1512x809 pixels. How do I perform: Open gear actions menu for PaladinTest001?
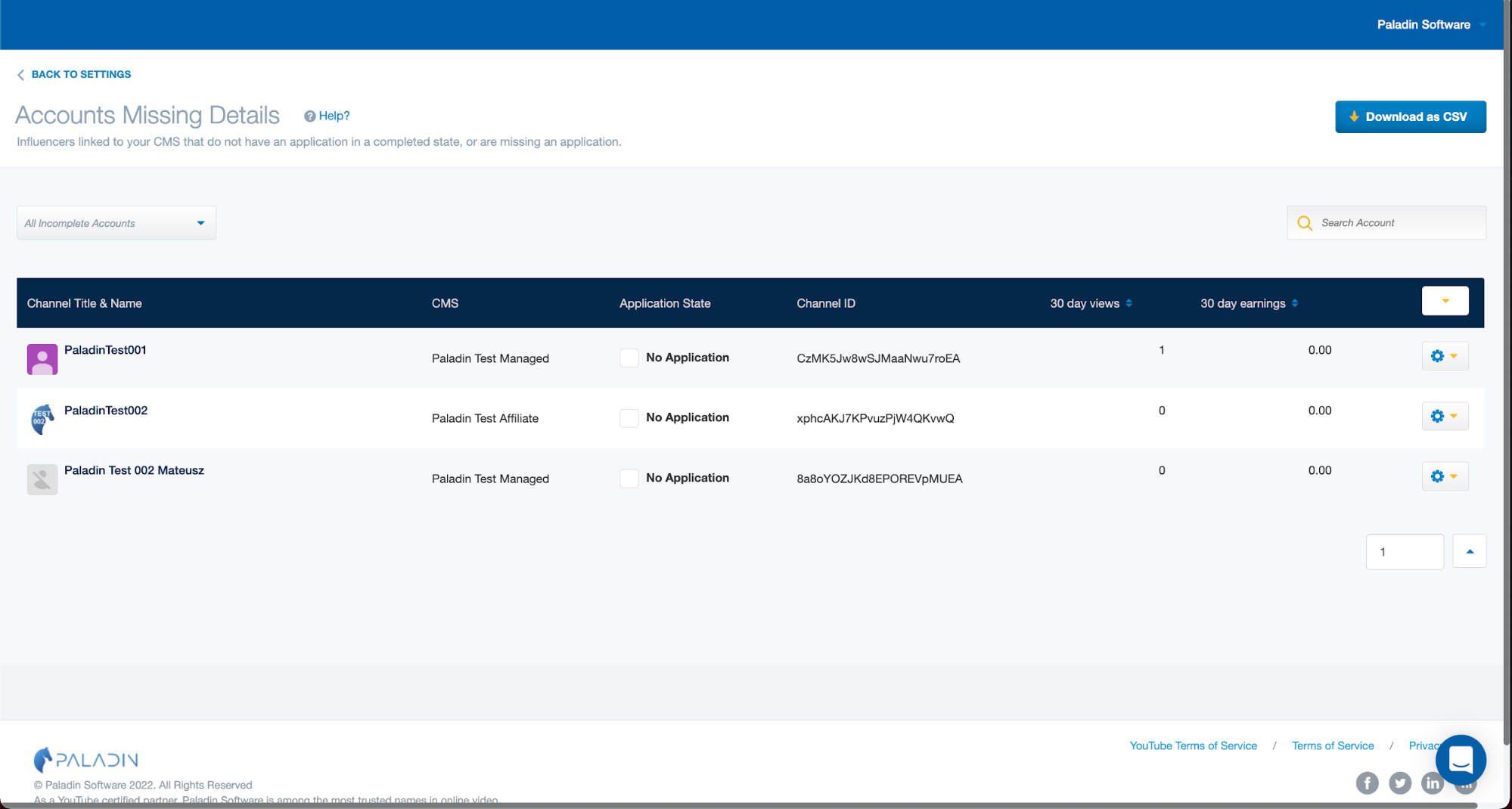(x=1445, y=356)
